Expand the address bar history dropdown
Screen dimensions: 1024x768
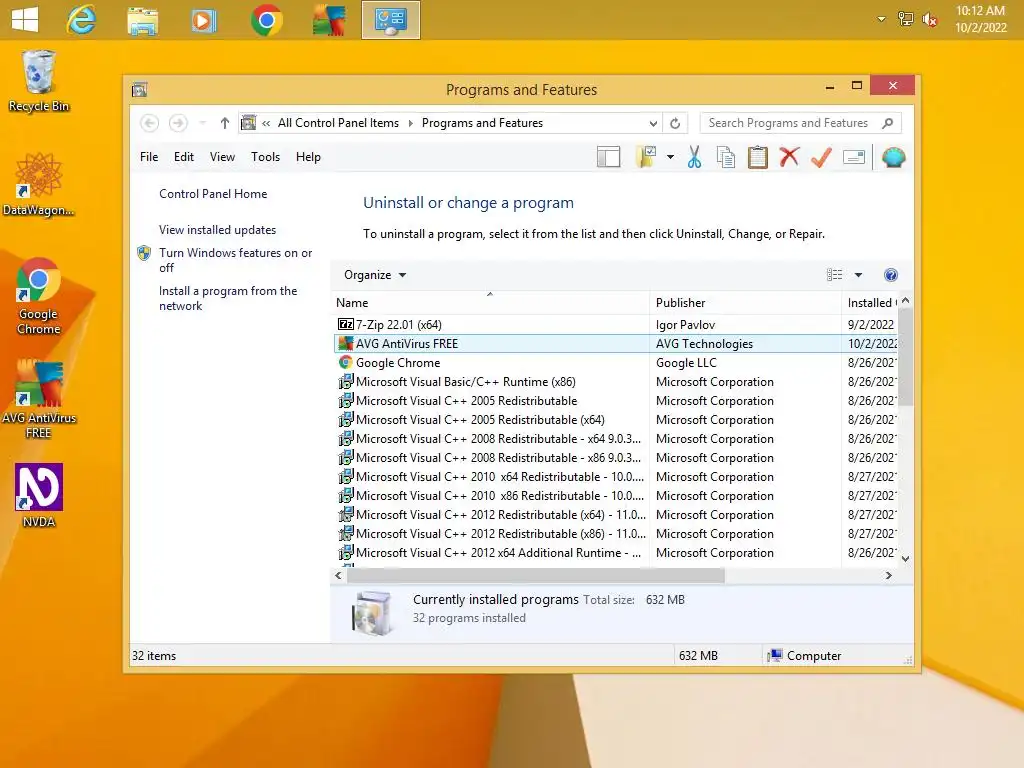[653, 123]
